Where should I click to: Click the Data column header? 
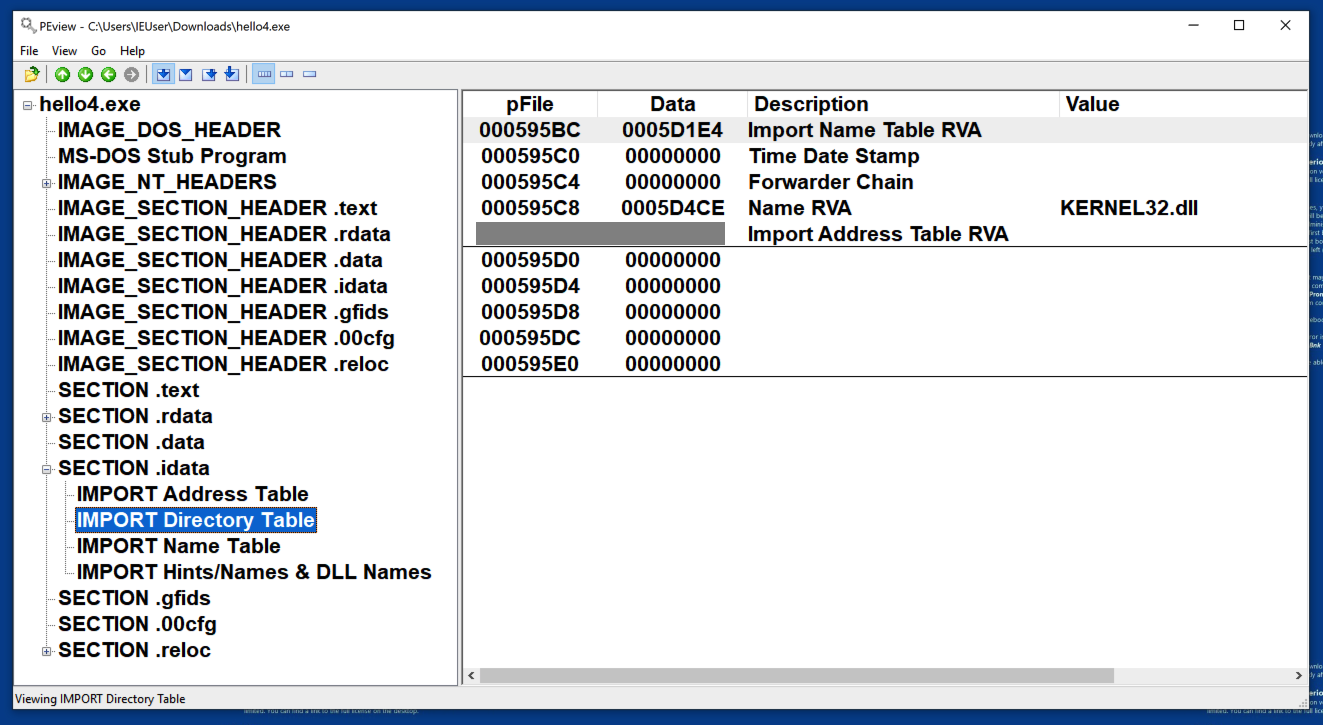coord(673,104)
